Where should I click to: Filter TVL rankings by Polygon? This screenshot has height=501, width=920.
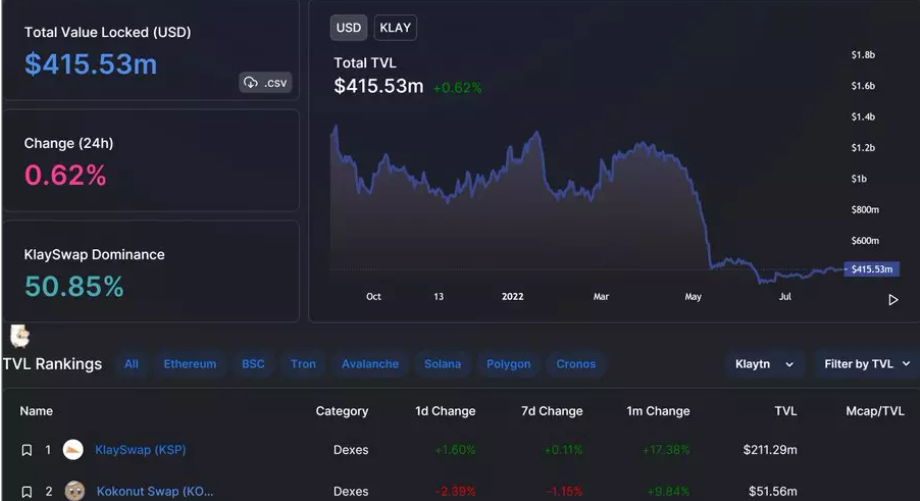[508, 364]
